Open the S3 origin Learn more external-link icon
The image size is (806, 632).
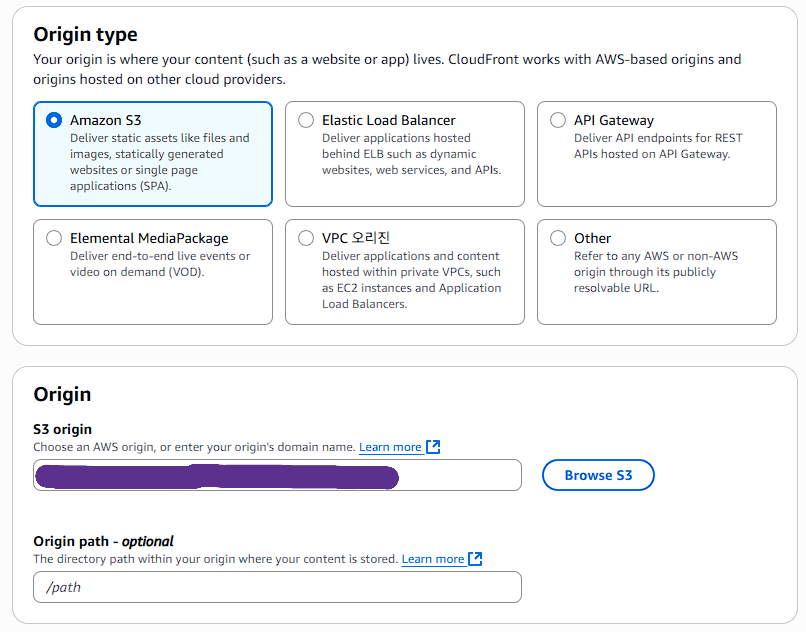coord(433,447)
